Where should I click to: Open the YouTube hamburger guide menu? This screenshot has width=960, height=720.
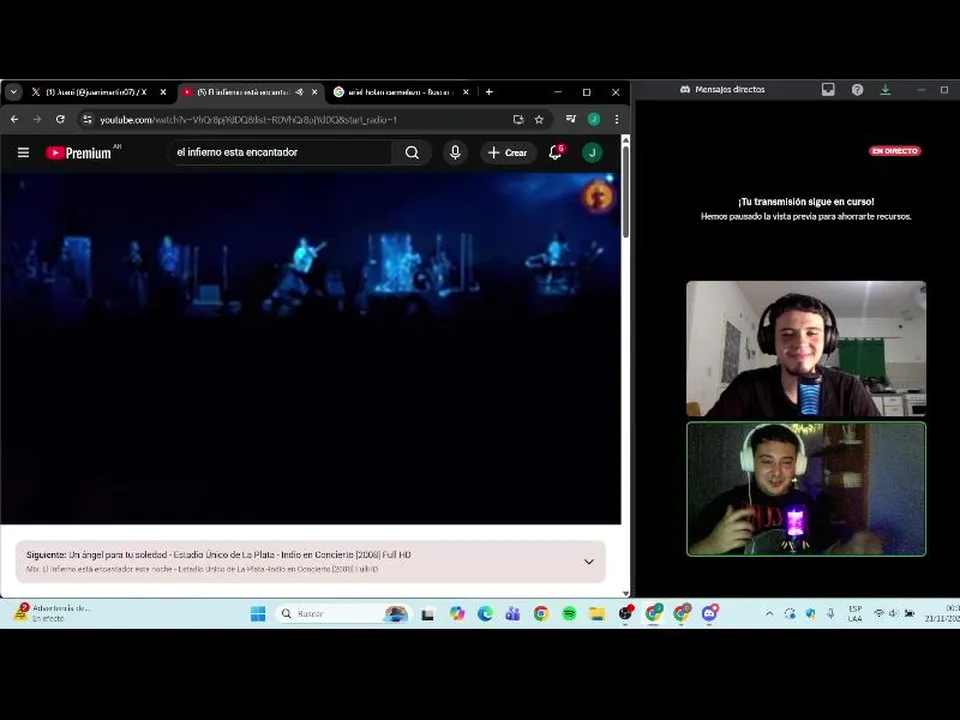click(23, 152)
